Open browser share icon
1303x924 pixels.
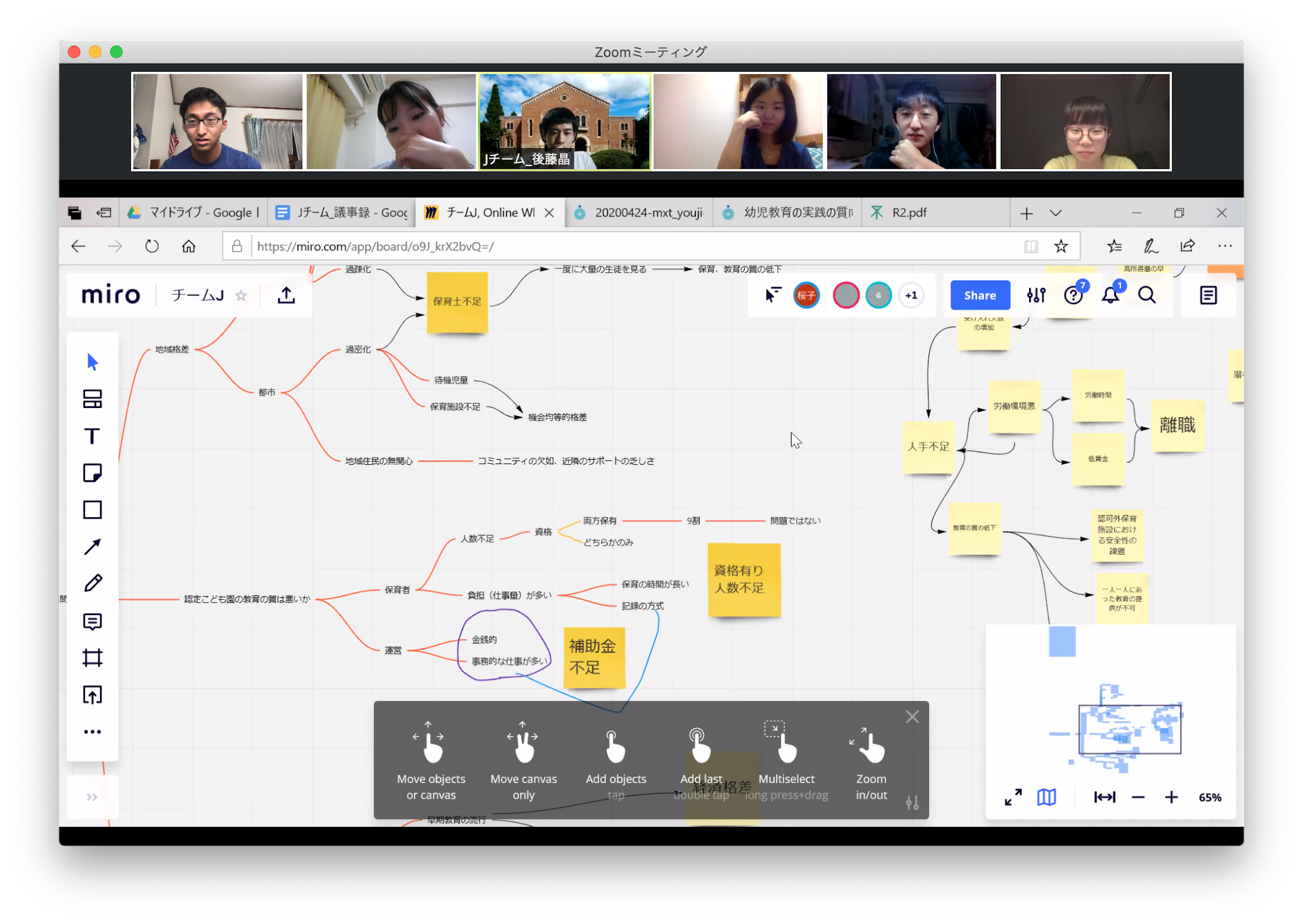coord(1187,247)
